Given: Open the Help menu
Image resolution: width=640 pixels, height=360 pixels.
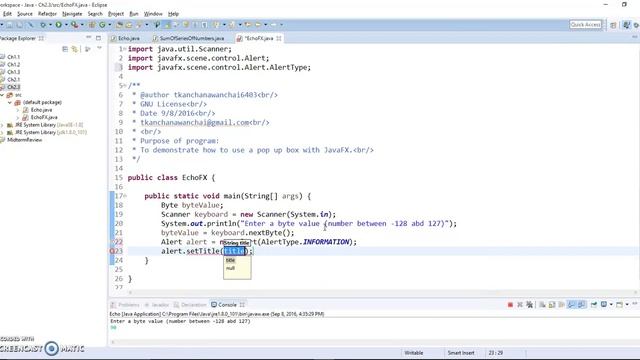Looking at the screenshot, I should (x=173, y=14).
